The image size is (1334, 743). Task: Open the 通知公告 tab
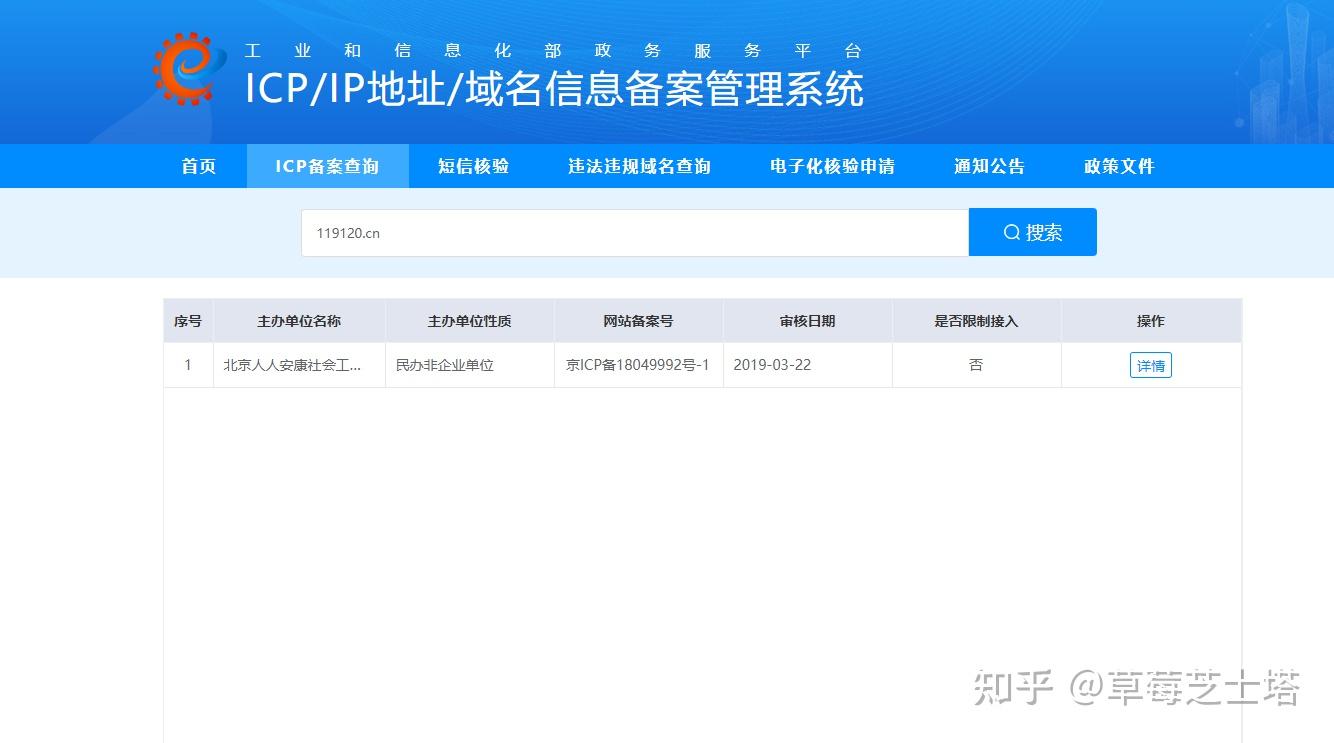(989, 166)
